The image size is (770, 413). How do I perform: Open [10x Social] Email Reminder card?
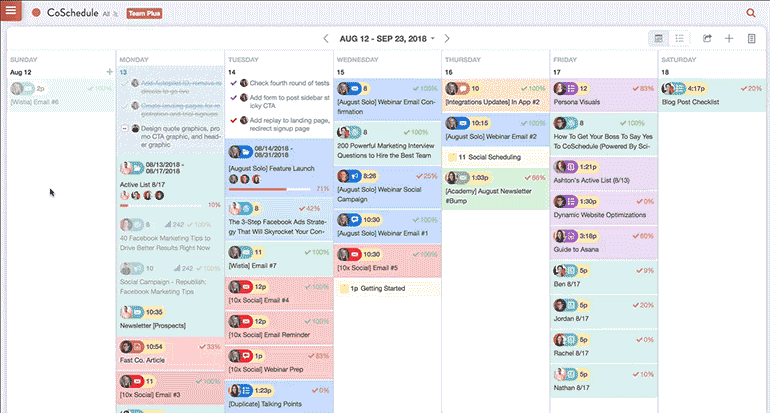click(279, 328)
